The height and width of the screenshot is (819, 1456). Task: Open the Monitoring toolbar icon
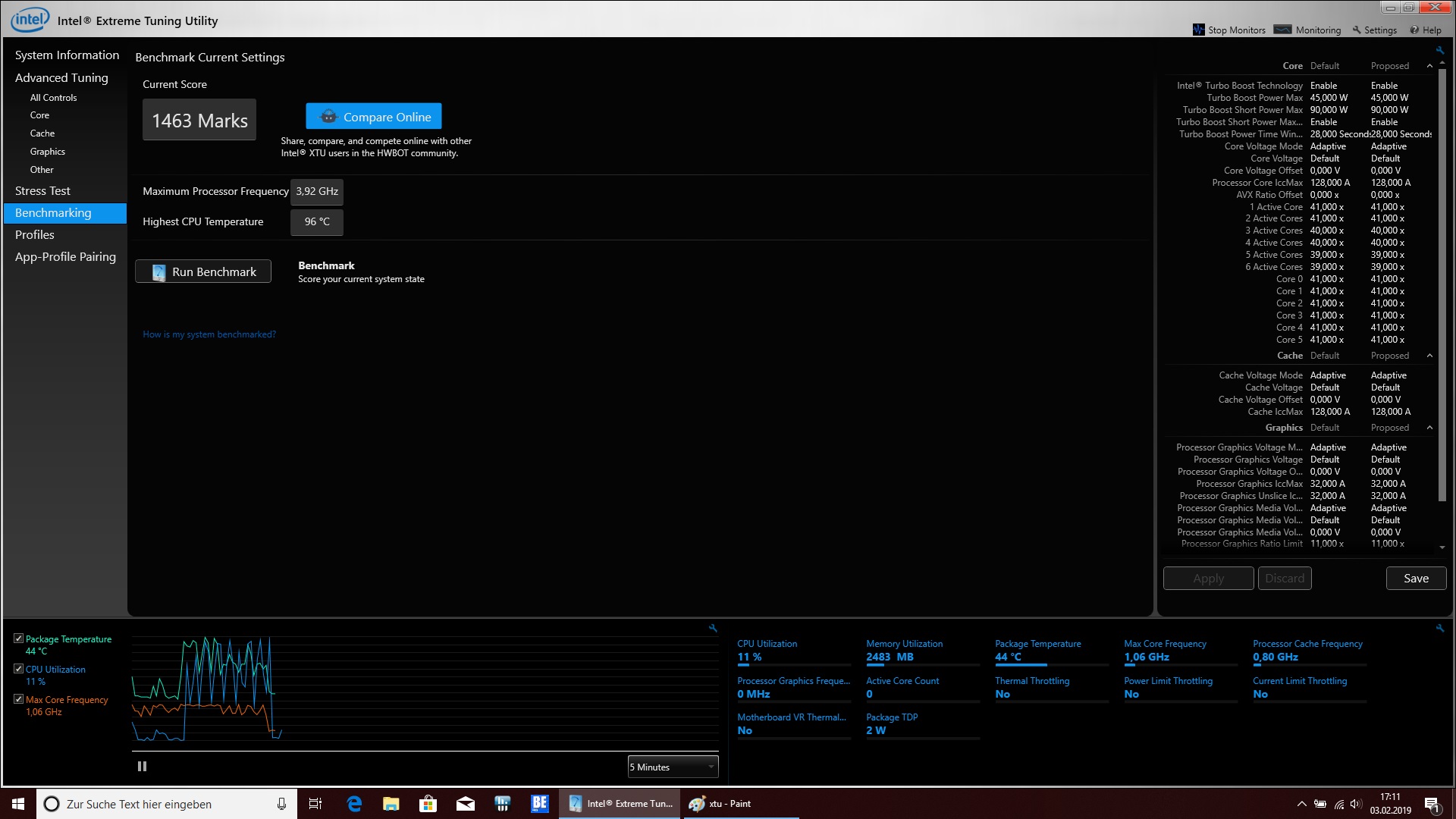tap(1283, 30)
